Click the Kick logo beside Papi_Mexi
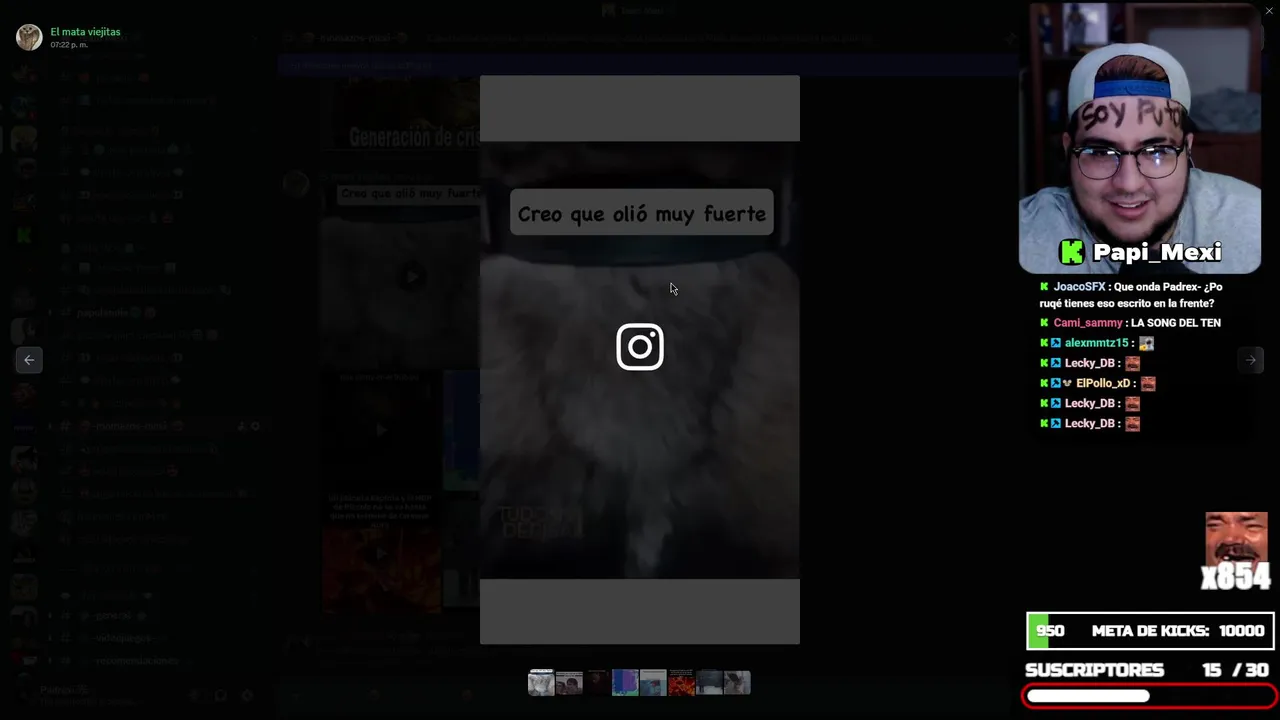Image resolution: width=1280 pixels, height=720 pixels. (1072, 252)
